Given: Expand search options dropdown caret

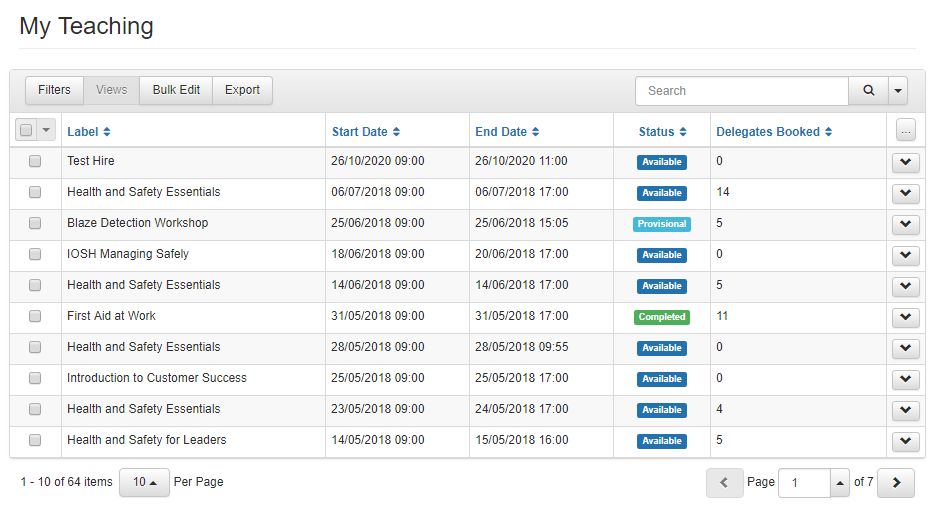Looking at the screenshot, I should coord(897,90).
